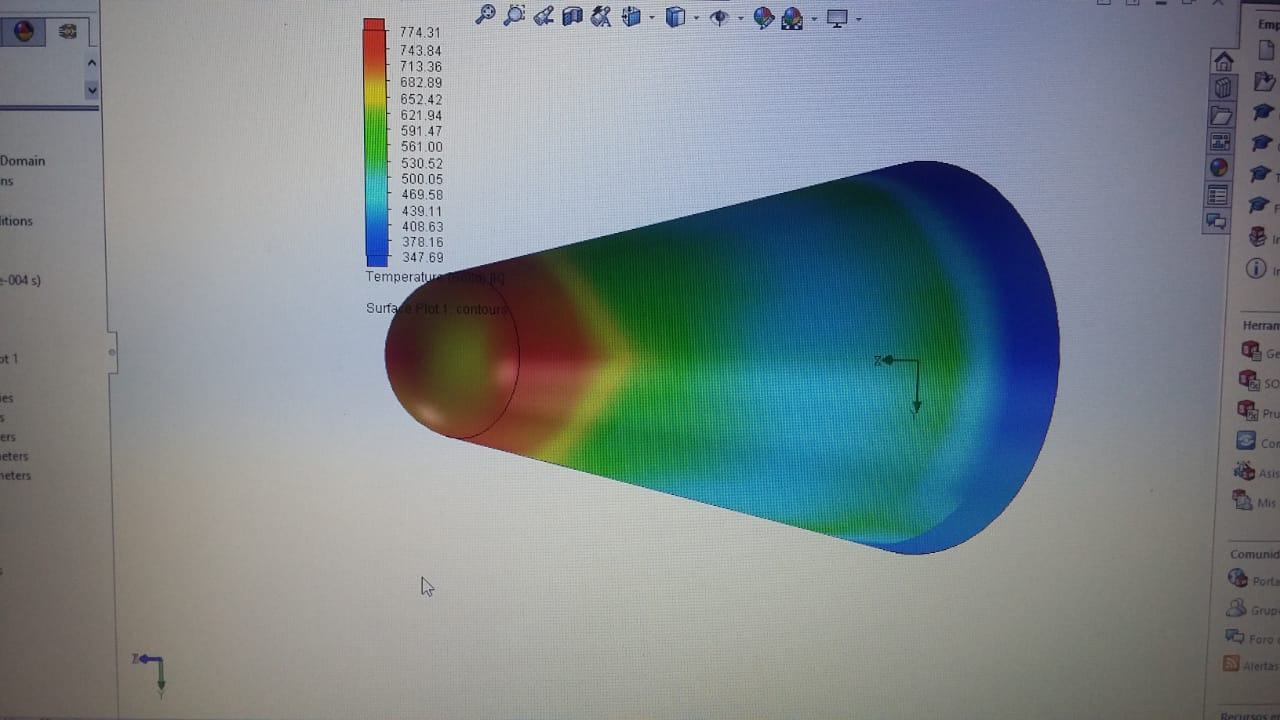The image size is (1280, 720).
Task: Click the Zoom to Fit magnifier icon
Action: (x=485, y=15)
